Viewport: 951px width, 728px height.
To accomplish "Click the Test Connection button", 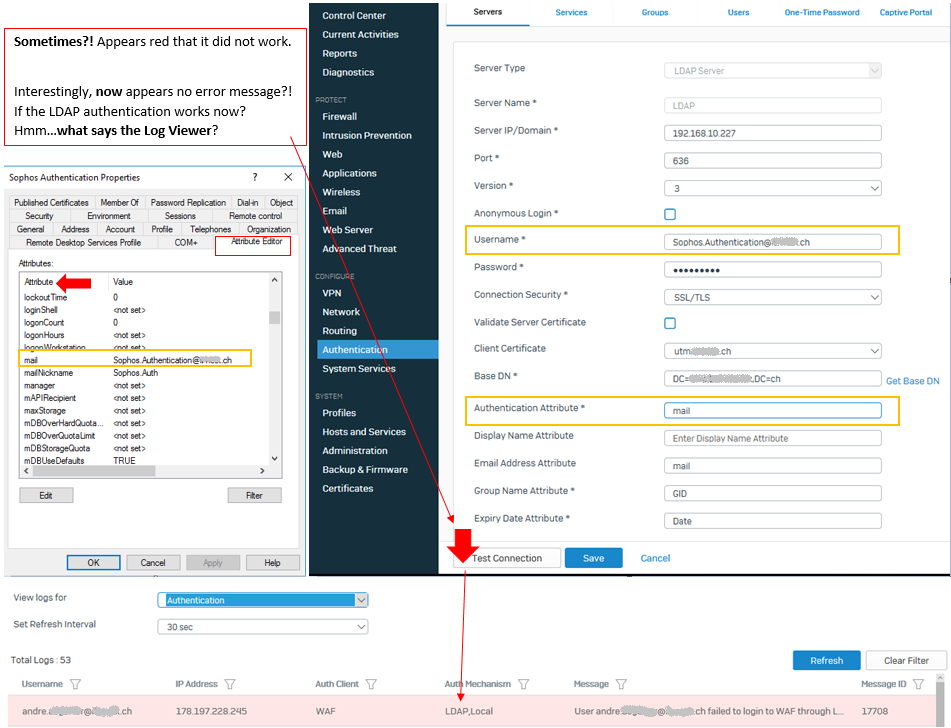I will tap(507, 558).
